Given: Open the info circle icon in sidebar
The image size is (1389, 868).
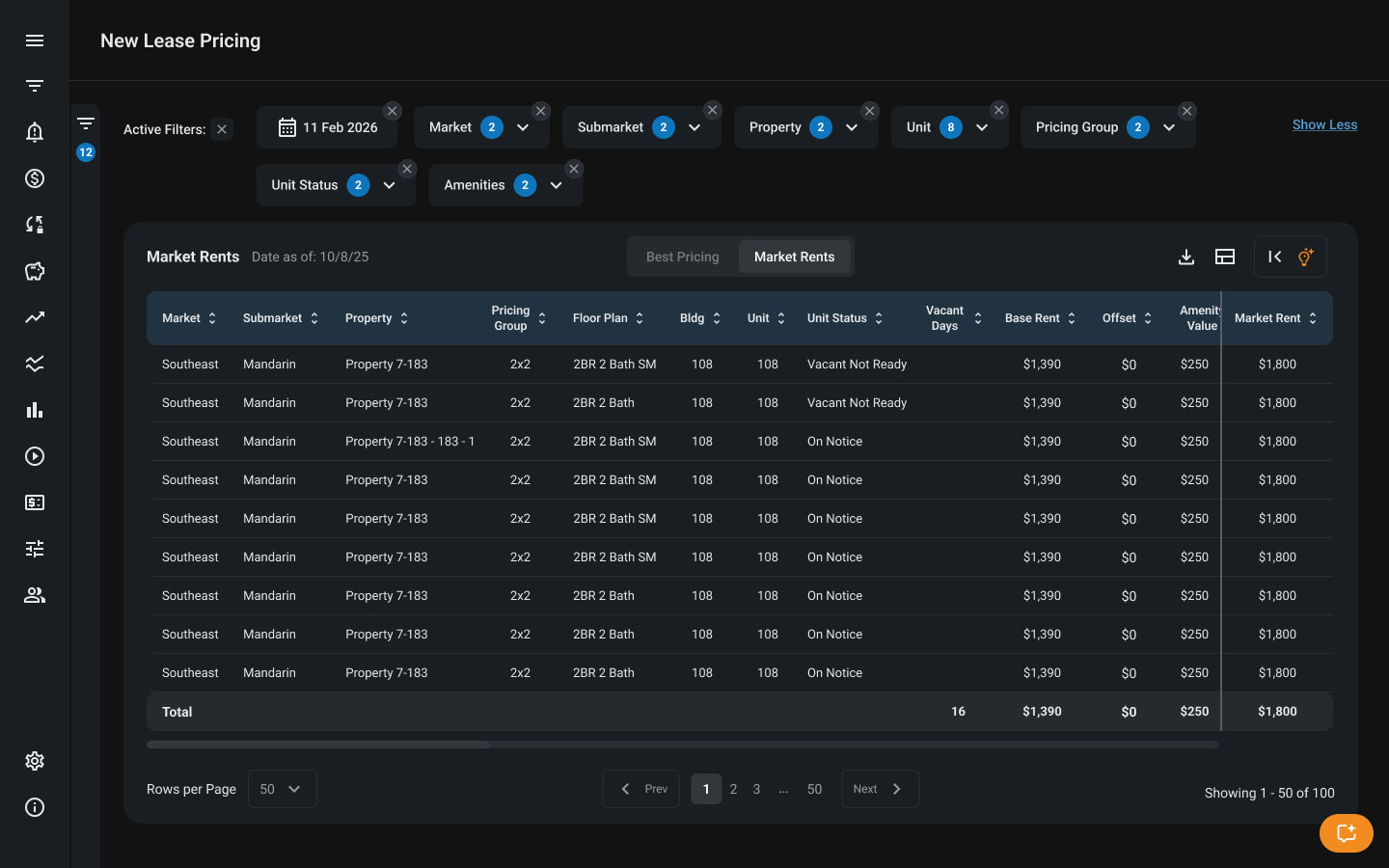Looking at the screenshot, I should 35,807.
